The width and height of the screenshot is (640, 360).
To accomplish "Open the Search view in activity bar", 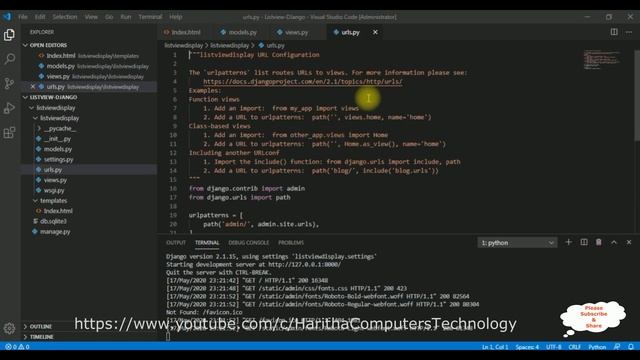I will pyautogui.click(x=9, y=59).
